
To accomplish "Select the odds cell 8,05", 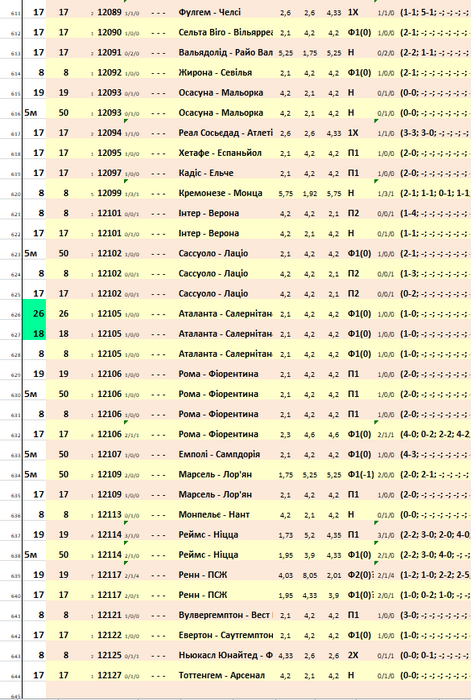I will click(x=309, y=575).
